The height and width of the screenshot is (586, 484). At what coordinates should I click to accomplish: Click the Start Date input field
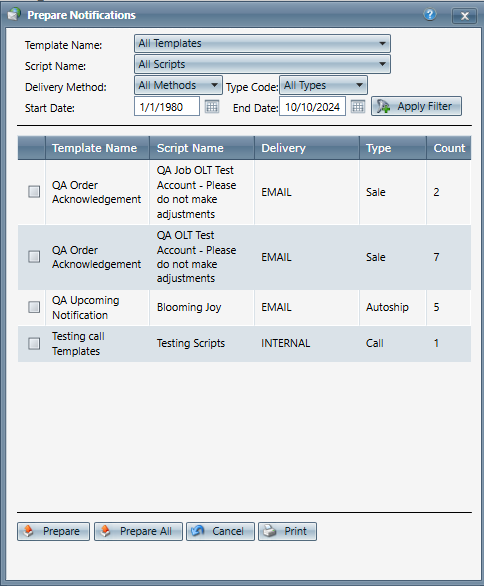pyautogui.click(x=167, y=107)
